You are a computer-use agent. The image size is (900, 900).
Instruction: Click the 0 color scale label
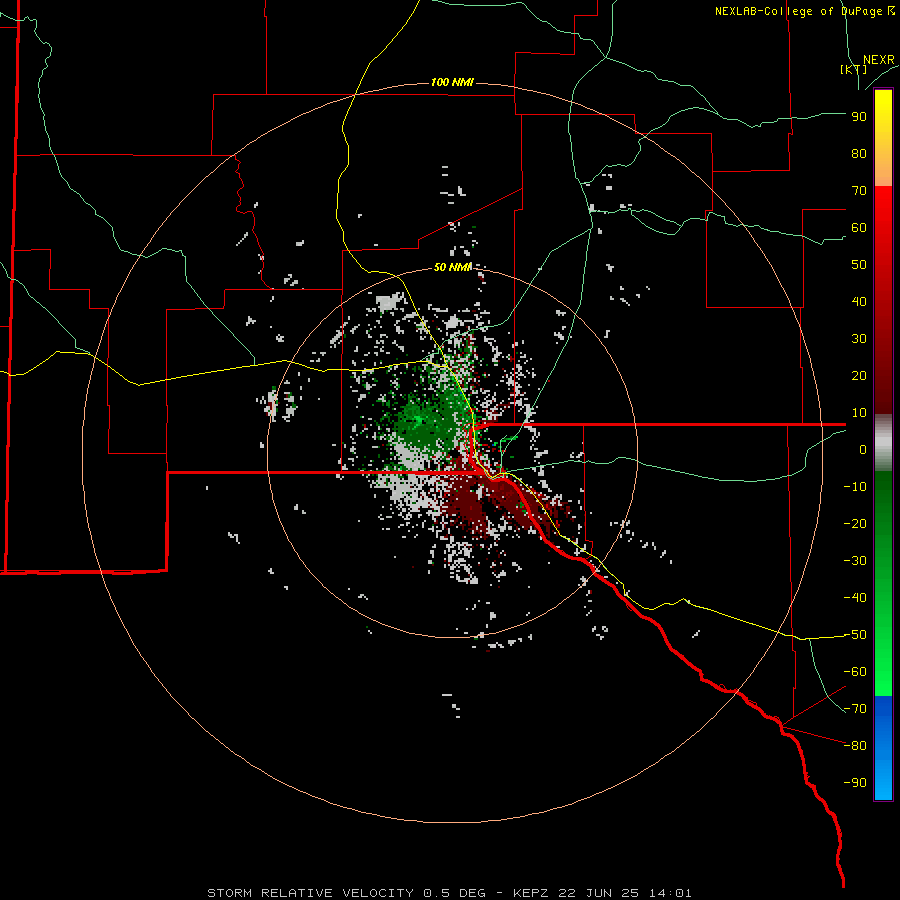pos(863,450)
